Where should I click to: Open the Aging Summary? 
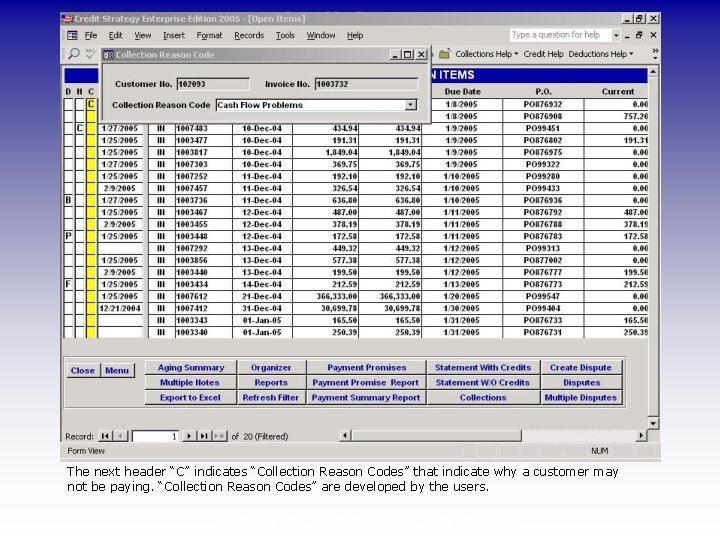[x=191, y=367]
